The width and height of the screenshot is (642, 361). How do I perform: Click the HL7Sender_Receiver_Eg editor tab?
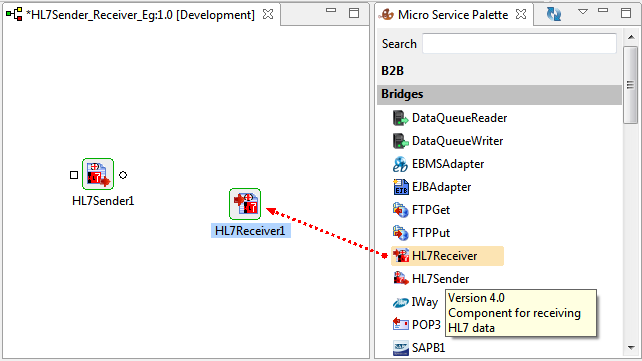(140, 15)
